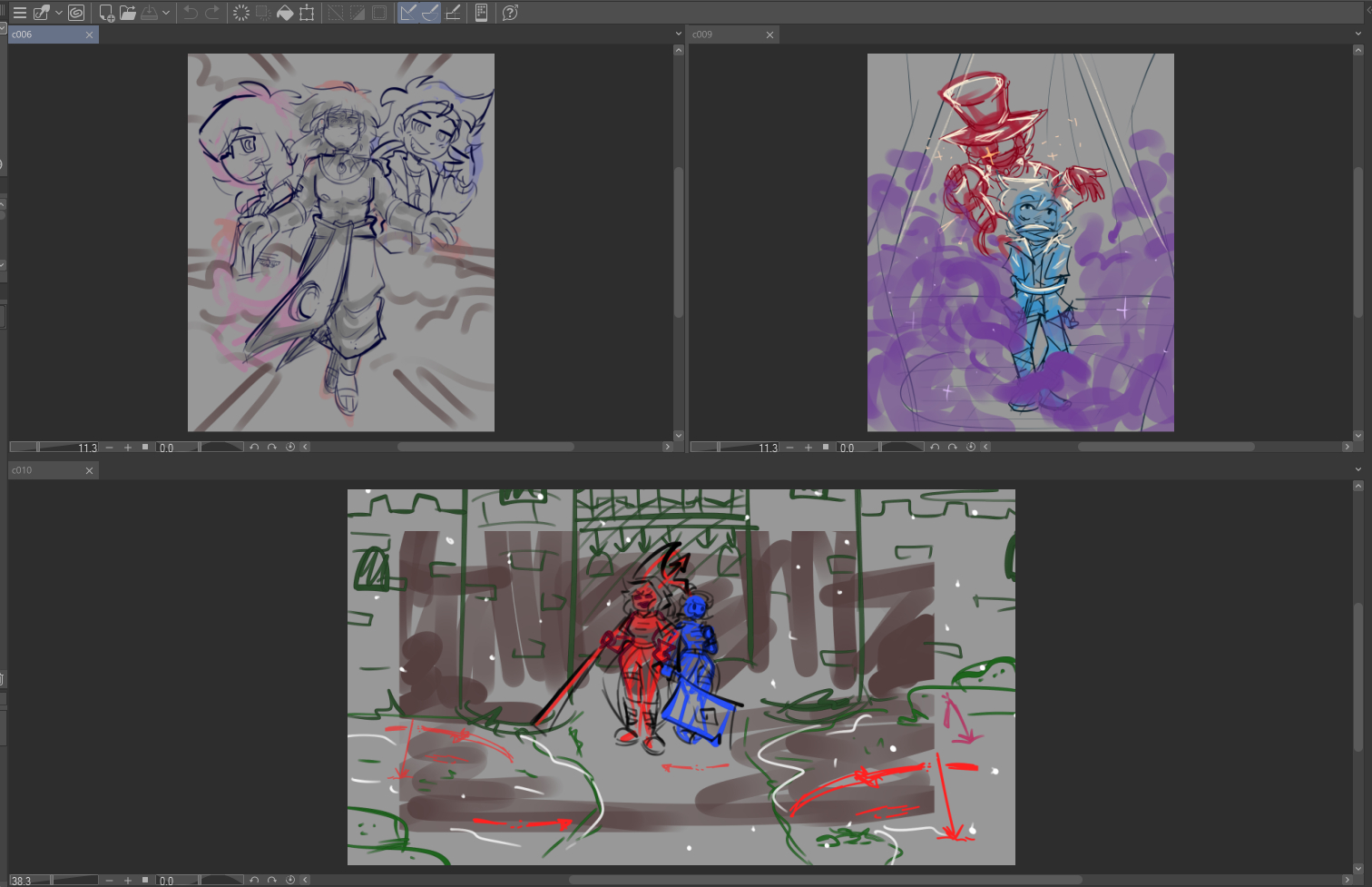The height and width of the screenshot is (887, 1372).
Task: Toggle Snap to Ruler
Action: (408, 13)
